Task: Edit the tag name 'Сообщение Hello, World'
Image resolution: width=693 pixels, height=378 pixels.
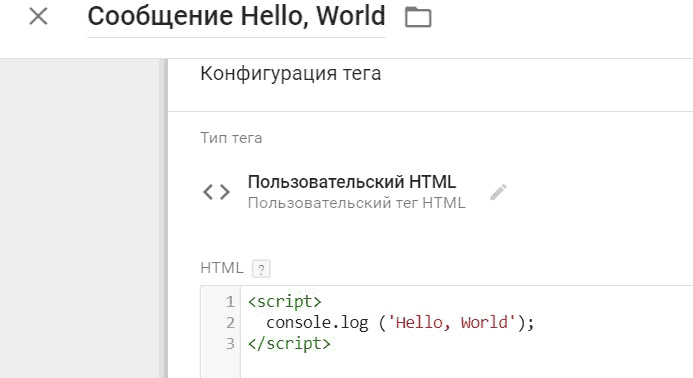Action: [x=236, y=16]
